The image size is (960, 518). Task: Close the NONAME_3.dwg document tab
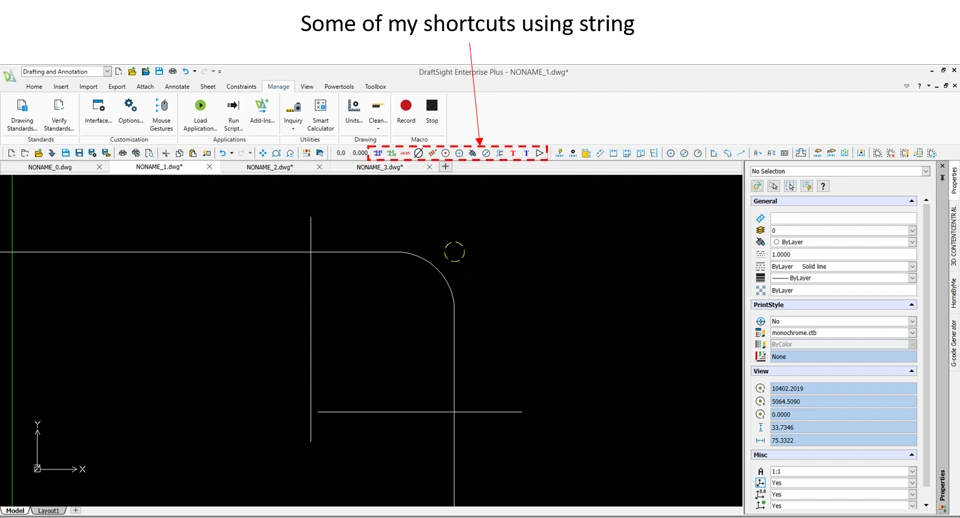coord(429,167)
